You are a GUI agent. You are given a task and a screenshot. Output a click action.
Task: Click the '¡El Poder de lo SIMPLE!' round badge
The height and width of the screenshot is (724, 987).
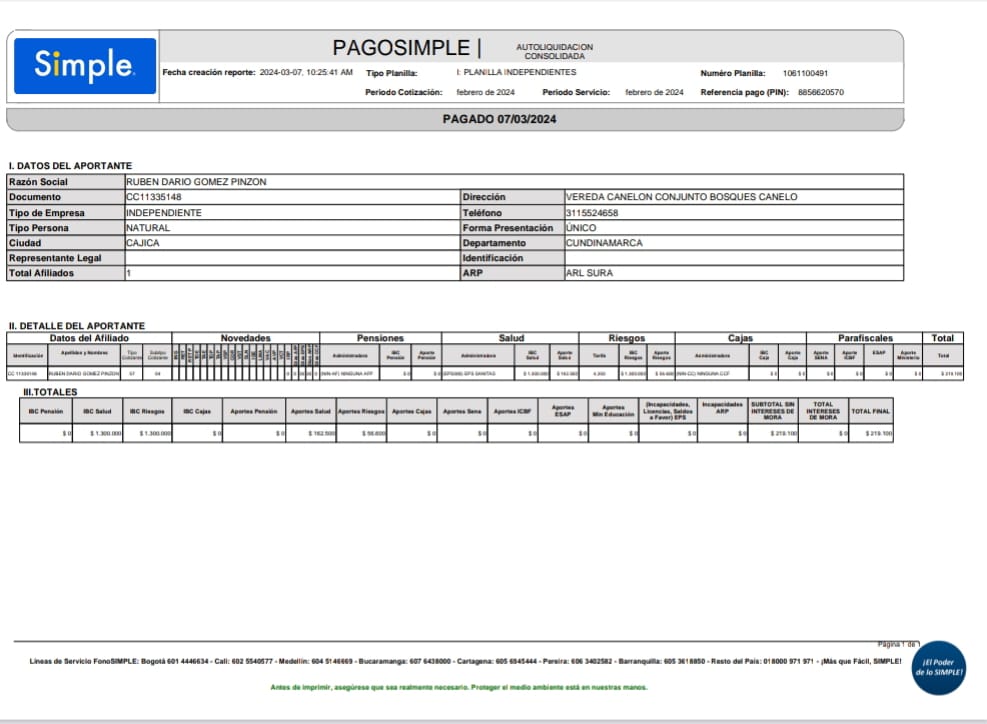(x=939, y=667)
